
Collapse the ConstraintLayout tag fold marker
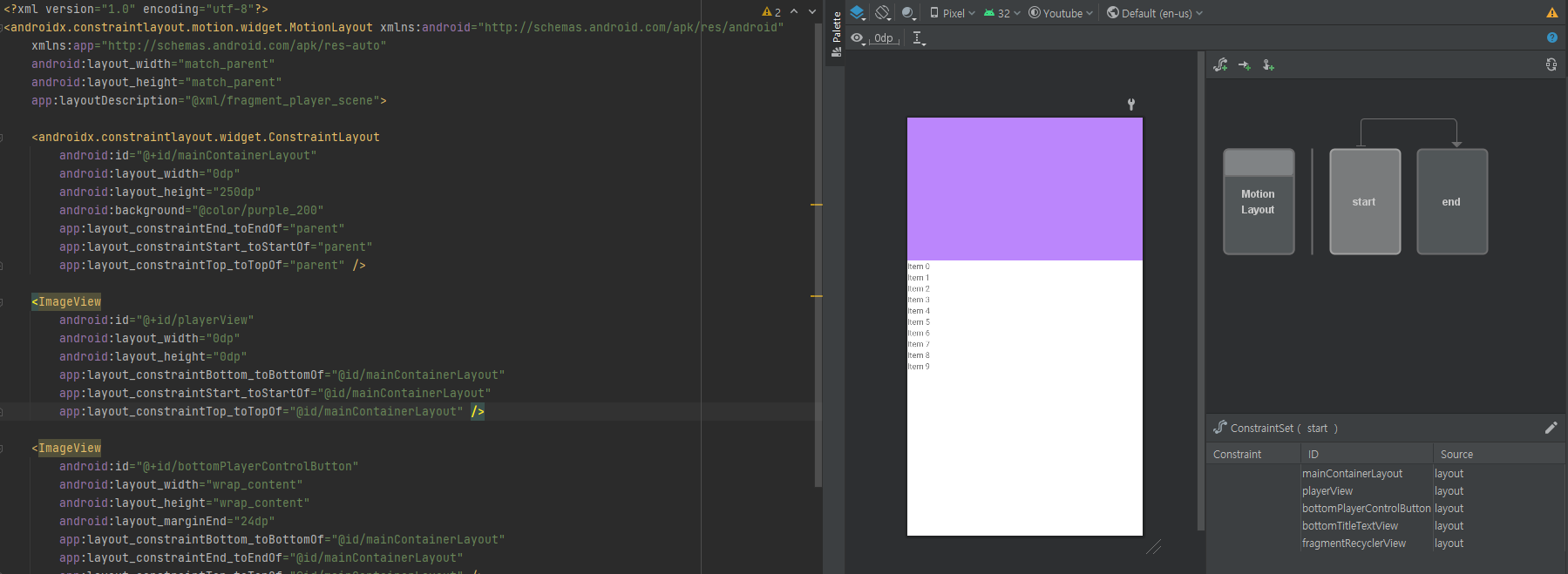pos(3,138)
